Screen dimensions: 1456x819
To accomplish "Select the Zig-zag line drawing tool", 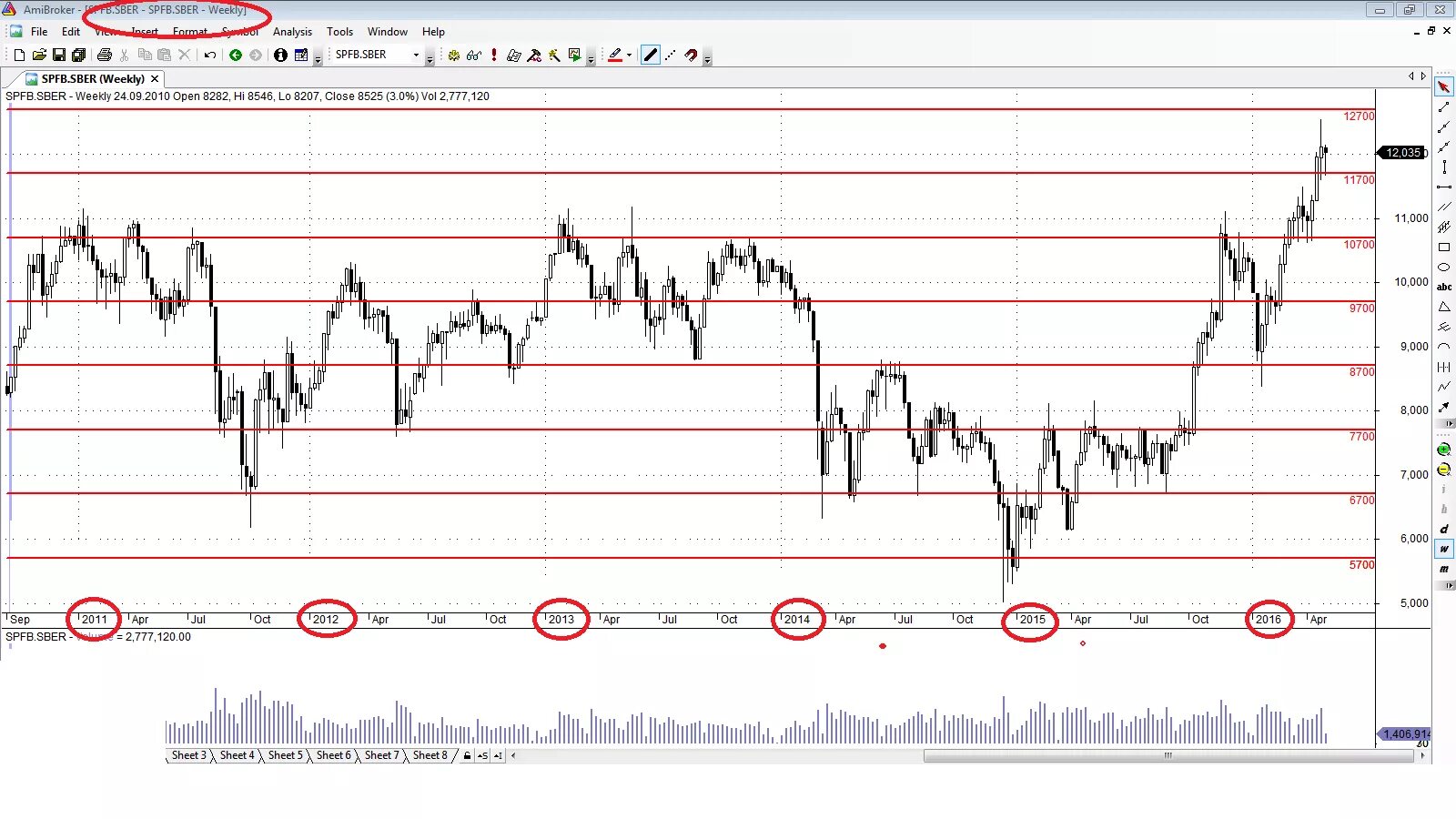I will tap(1444, 388).
